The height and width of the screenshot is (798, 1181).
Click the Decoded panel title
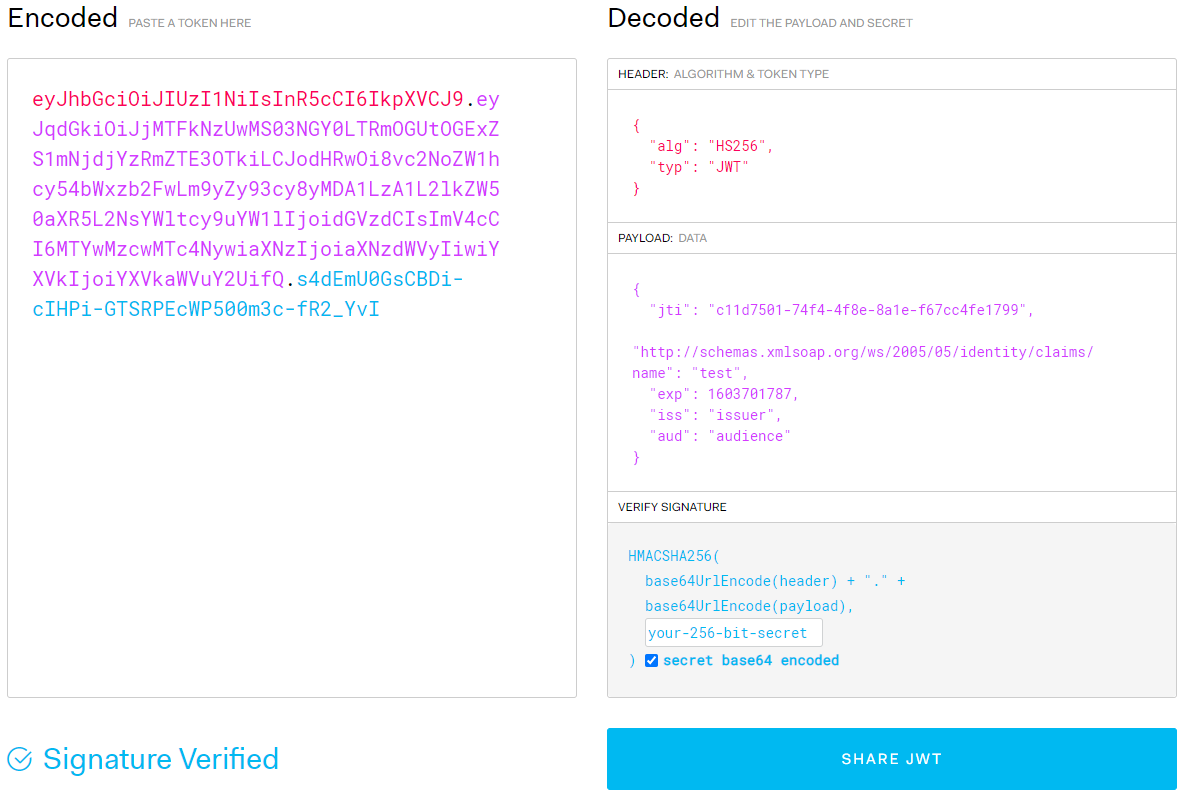pos(663,17)
